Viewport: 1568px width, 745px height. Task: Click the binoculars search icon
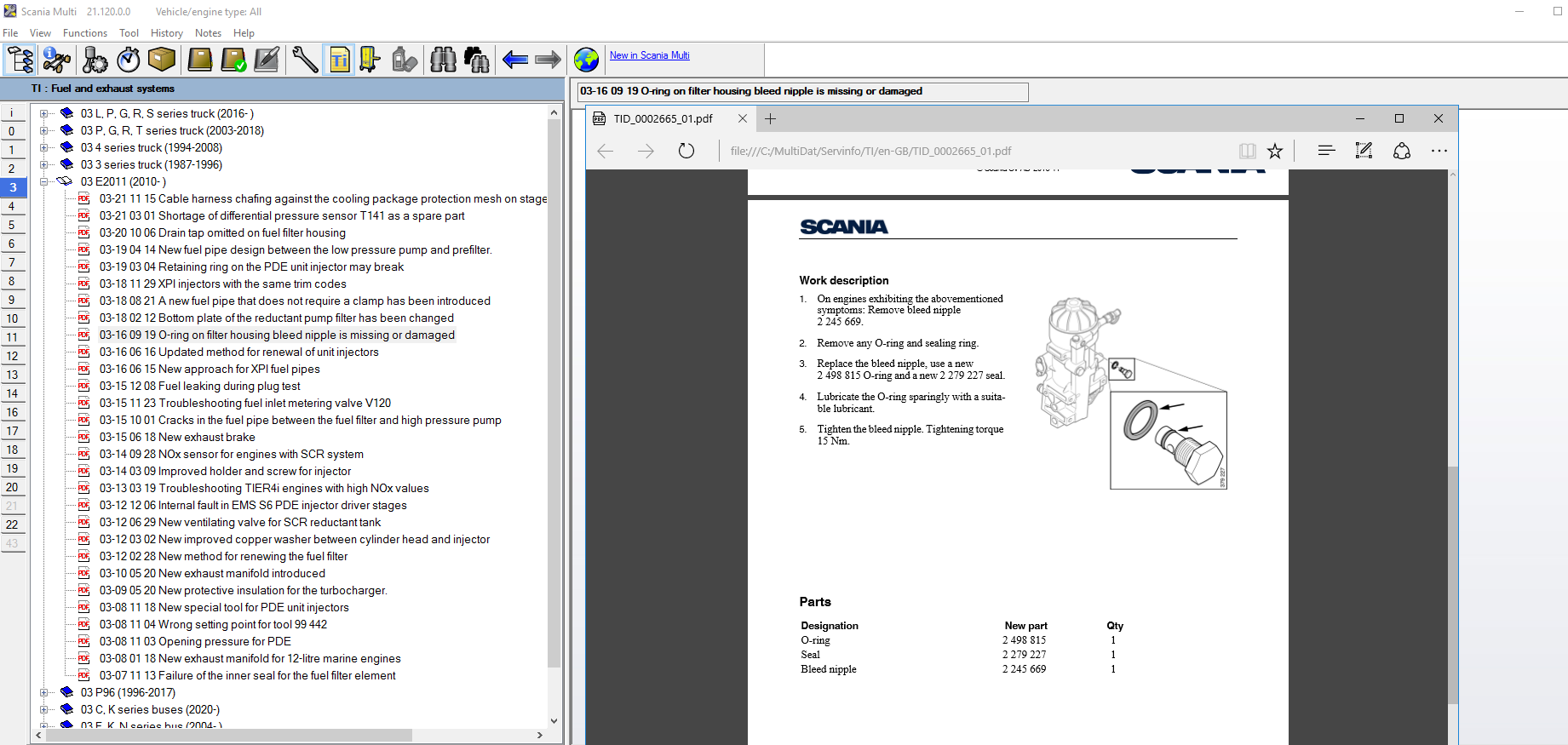(x=443, y=60)
